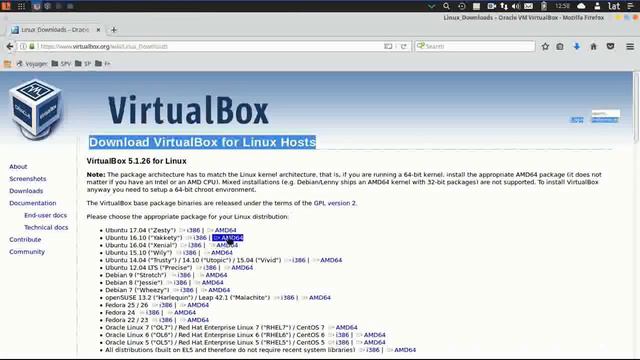
Task: Open the Documentation sidebar link
Action: tap(33, 203)
